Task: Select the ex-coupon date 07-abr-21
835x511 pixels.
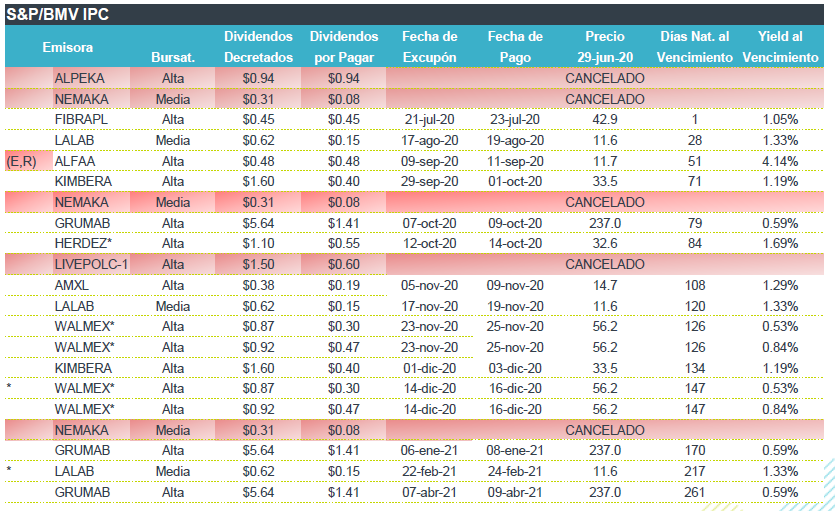Action: (x=429, y=492)
